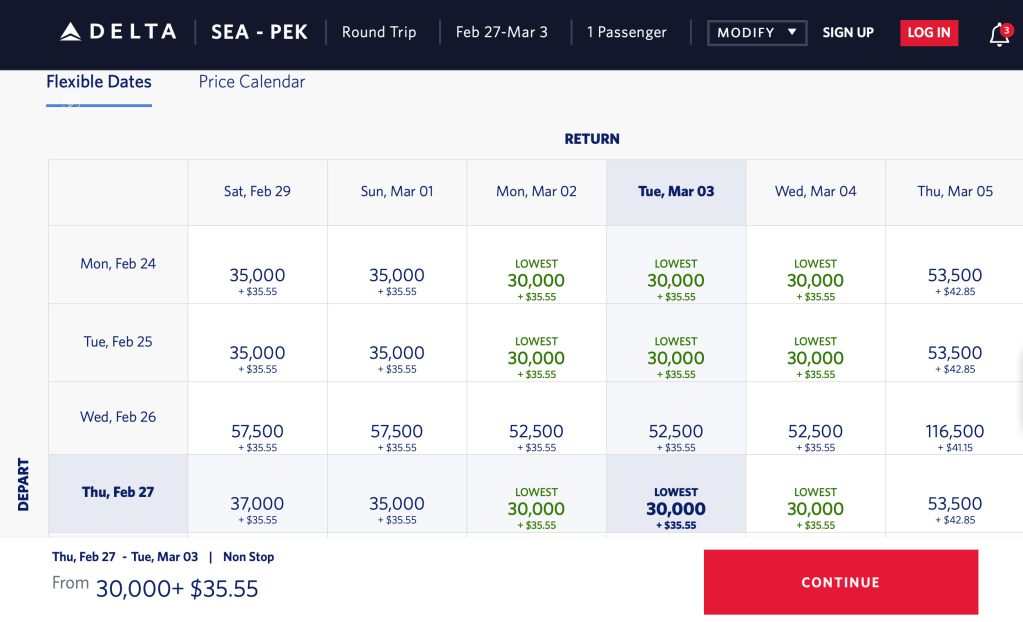
Task: Click the SEA - PEK route label
Action: click(x=260, y=32)
